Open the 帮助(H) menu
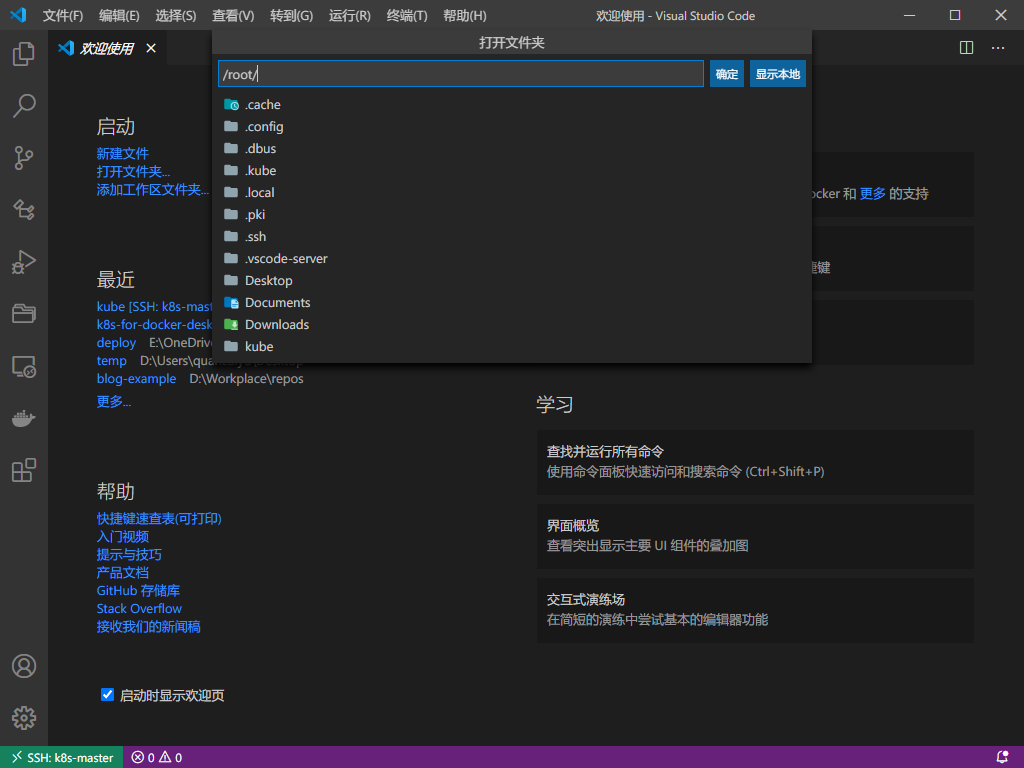 pyautogui.click(x=464, y=16)
